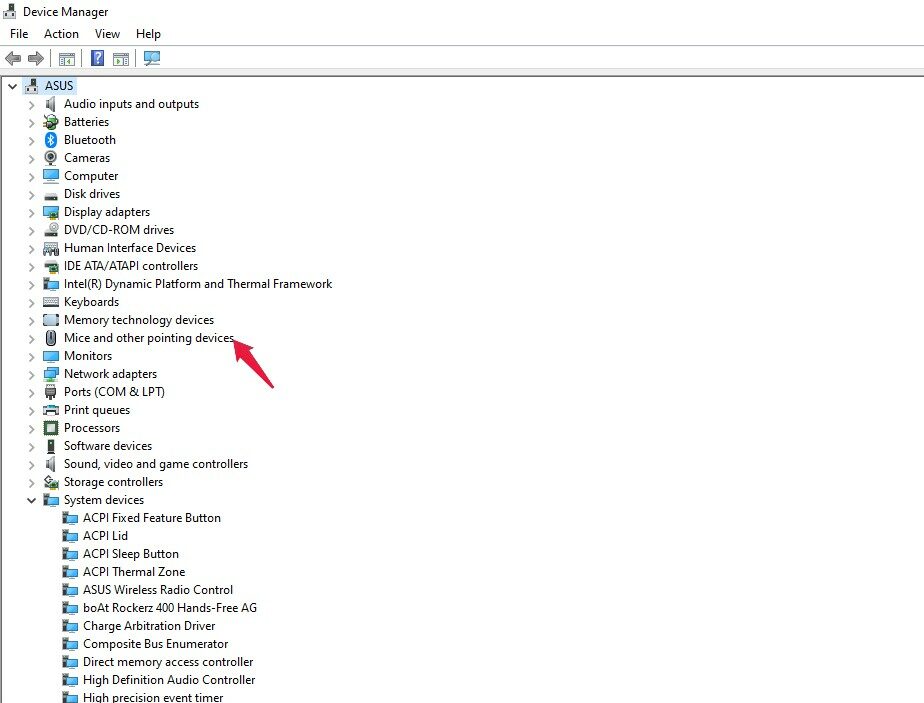Image resolution: width=924 pixels, height=703 pixels.
Task: Expand the Sound, video and game controllers node
Action: (x=31, y=465)
